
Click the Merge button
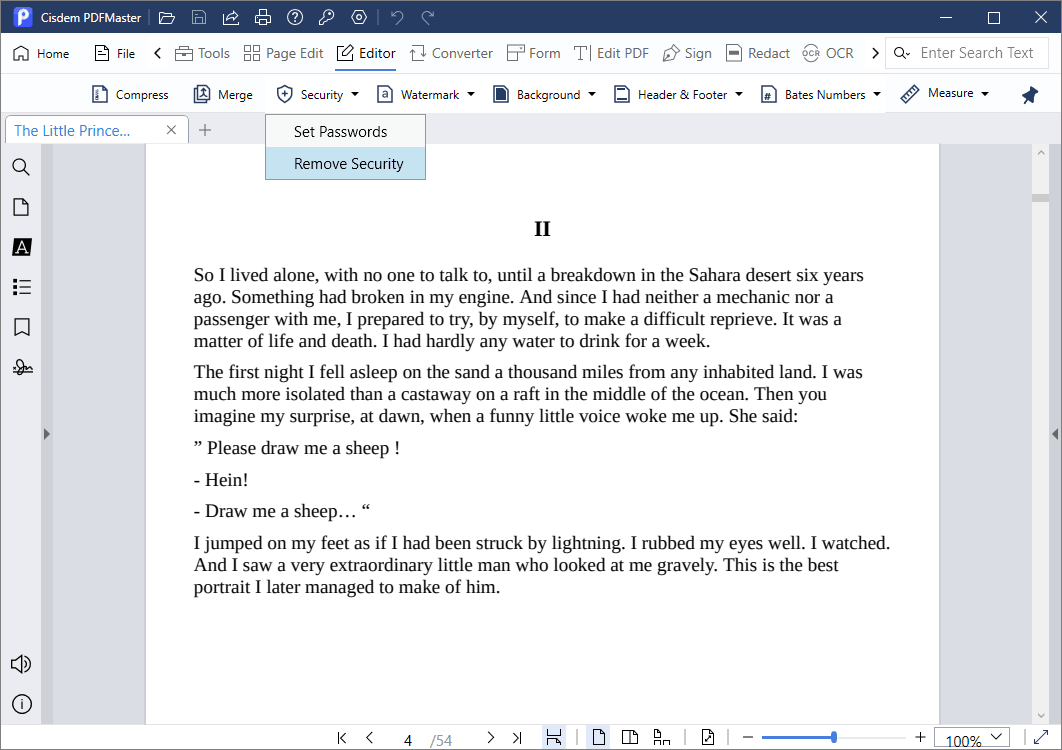click(x=223, y=95)
